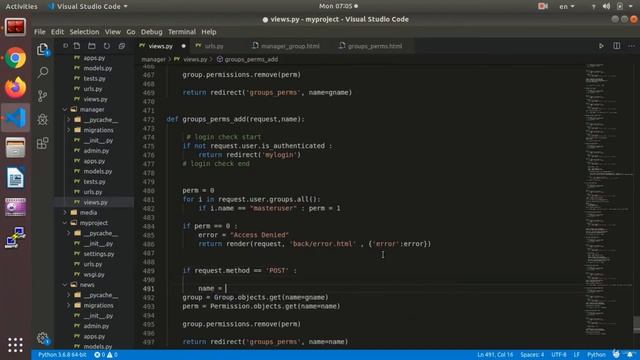The image size is (640, 360).
Task: Open Files manager from dock
Action: (x=16, y=148)
